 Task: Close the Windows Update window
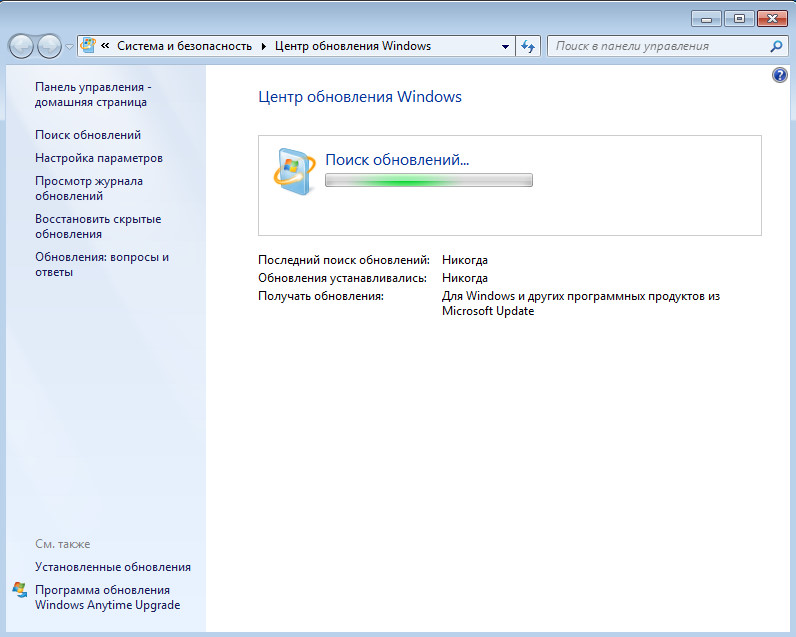click(772, 19)
